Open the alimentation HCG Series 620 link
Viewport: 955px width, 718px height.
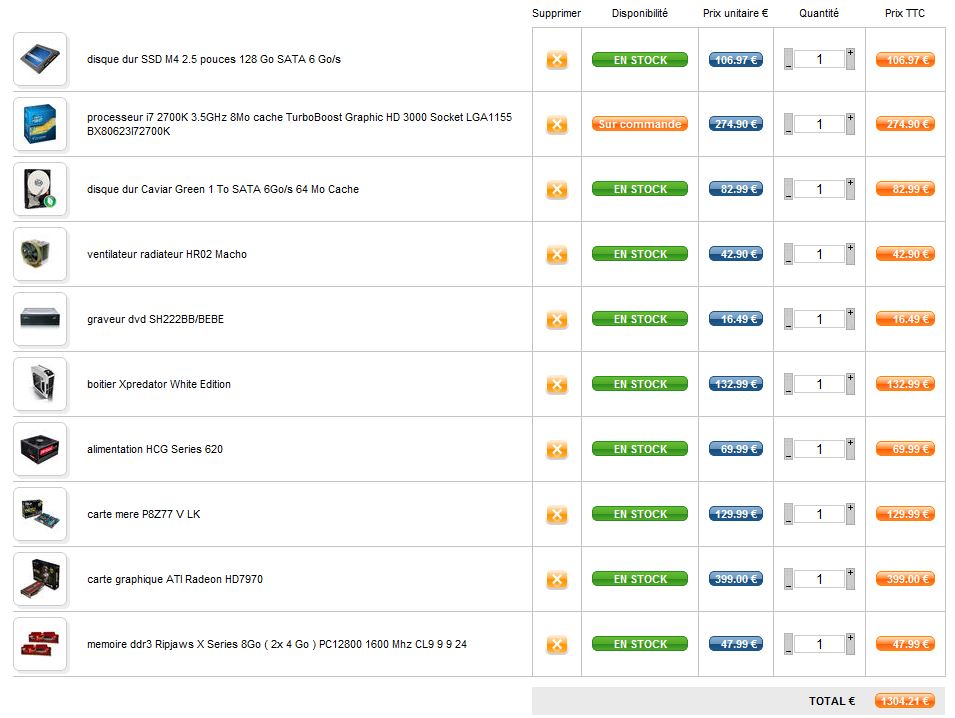(155, 449)
